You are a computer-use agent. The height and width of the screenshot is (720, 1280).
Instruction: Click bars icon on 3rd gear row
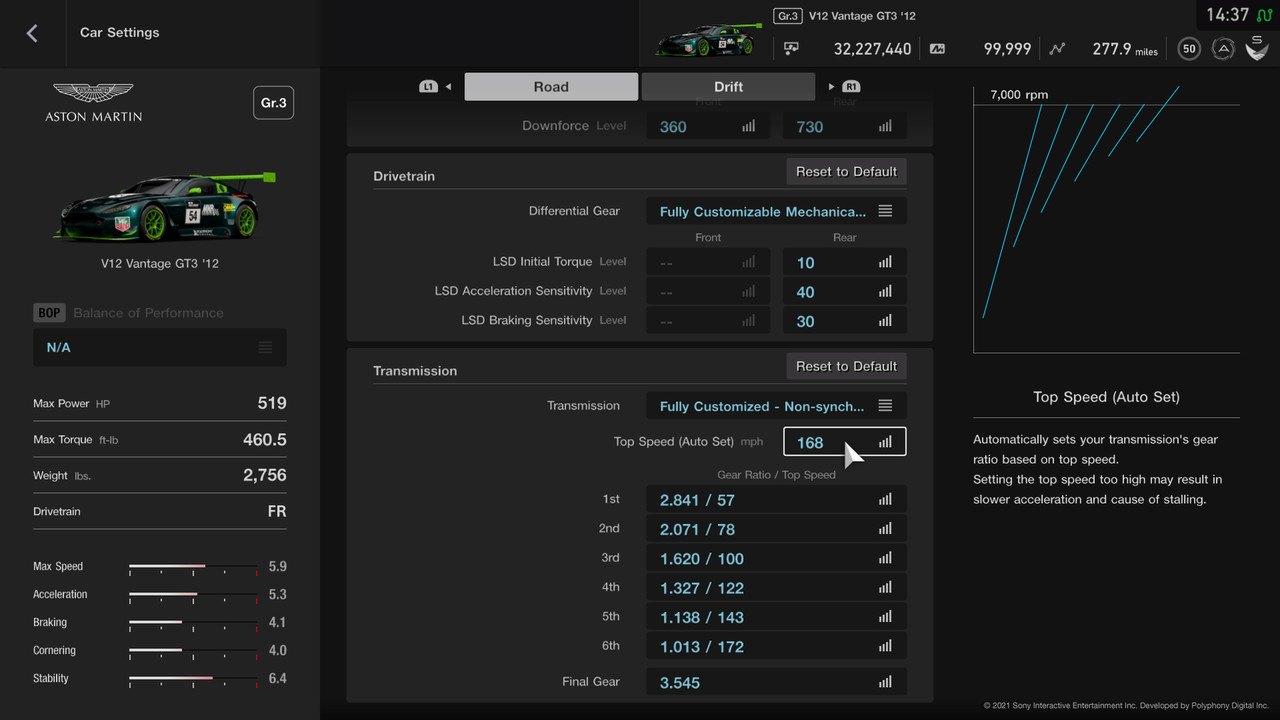[x=885, y=559]
